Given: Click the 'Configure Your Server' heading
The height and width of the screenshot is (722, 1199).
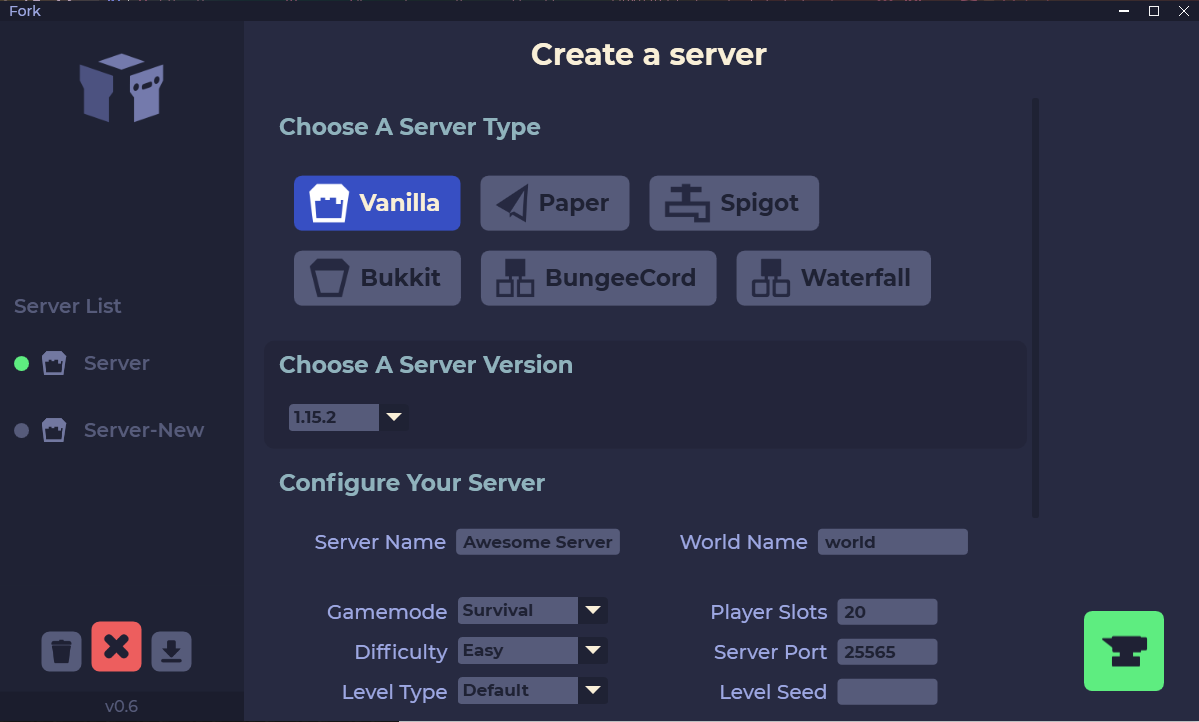Looking at the screenshot, I should (x=412, y=483).
